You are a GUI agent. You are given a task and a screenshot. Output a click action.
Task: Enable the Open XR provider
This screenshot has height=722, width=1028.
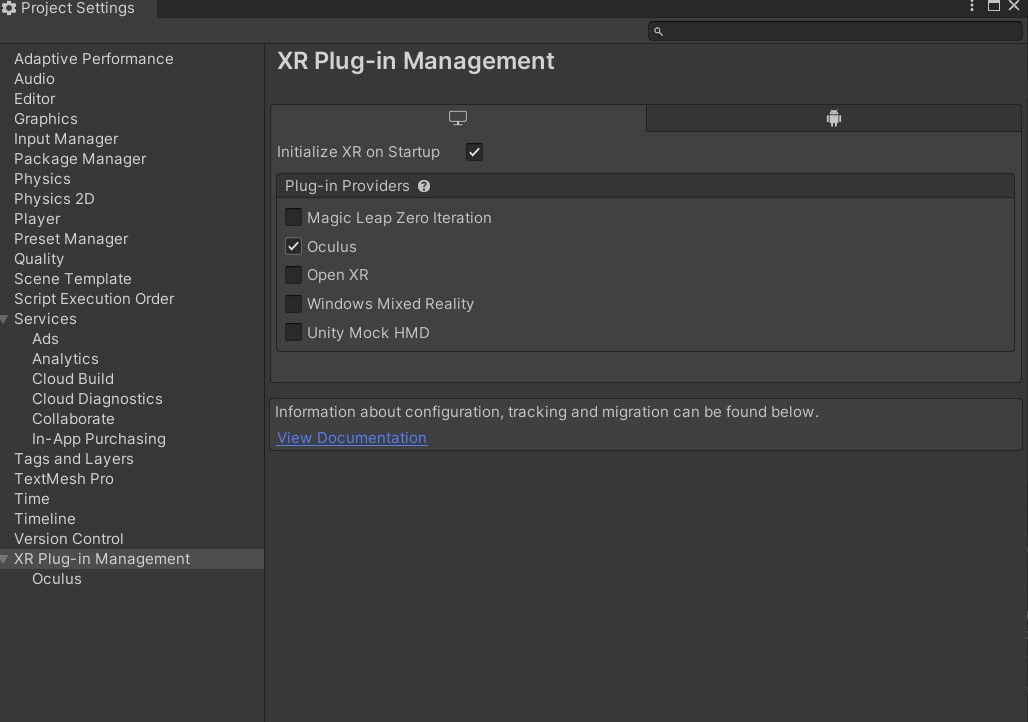tap(293, 275)
